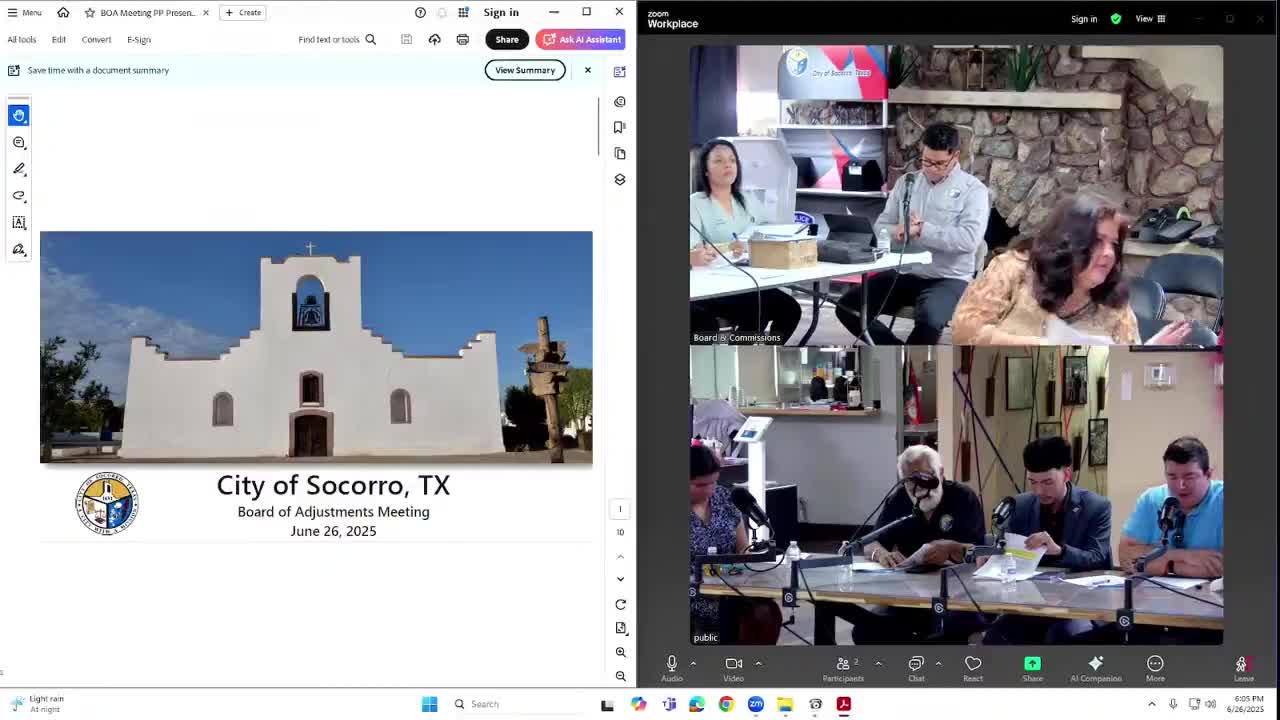1280x720 pixels.
Task: Select the freehand draw tool
Action: pyautogui.click(x=19, y=196)
